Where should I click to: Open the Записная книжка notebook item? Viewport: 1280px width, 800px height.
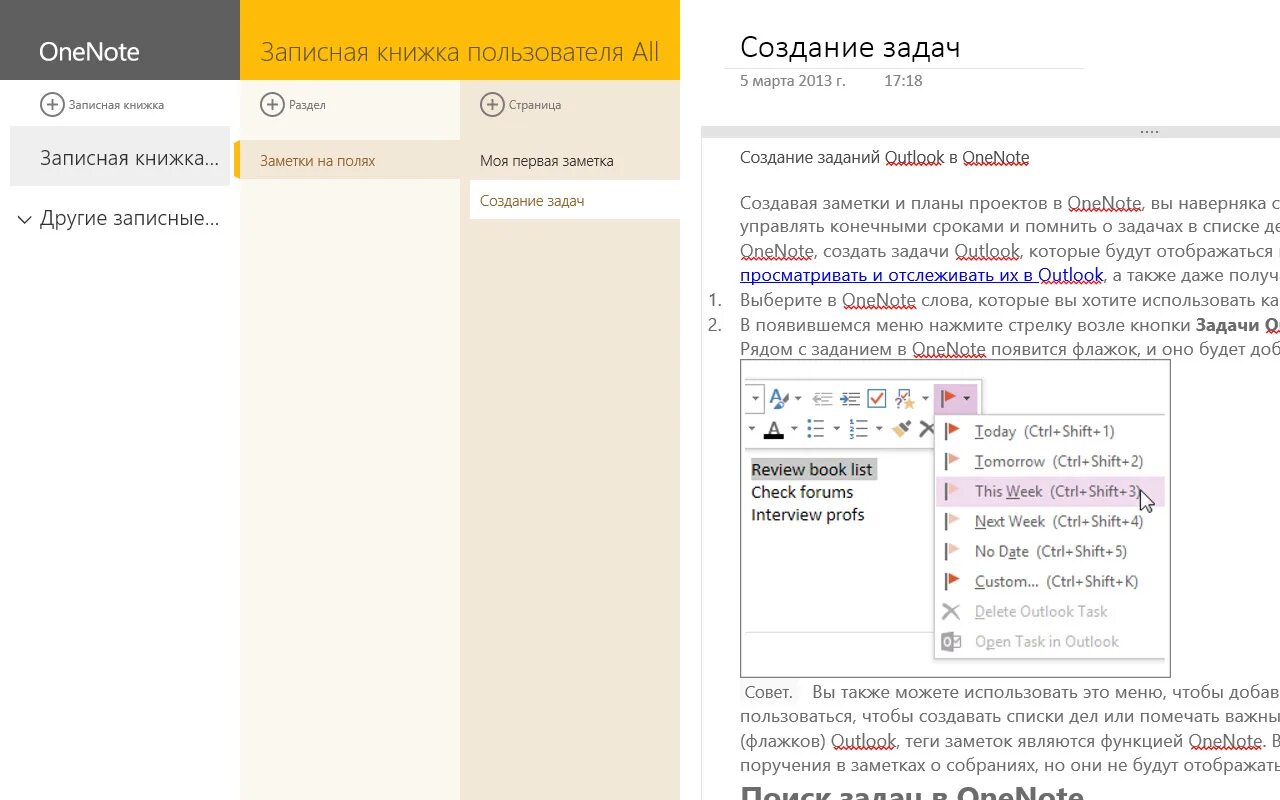coord(120,157)
